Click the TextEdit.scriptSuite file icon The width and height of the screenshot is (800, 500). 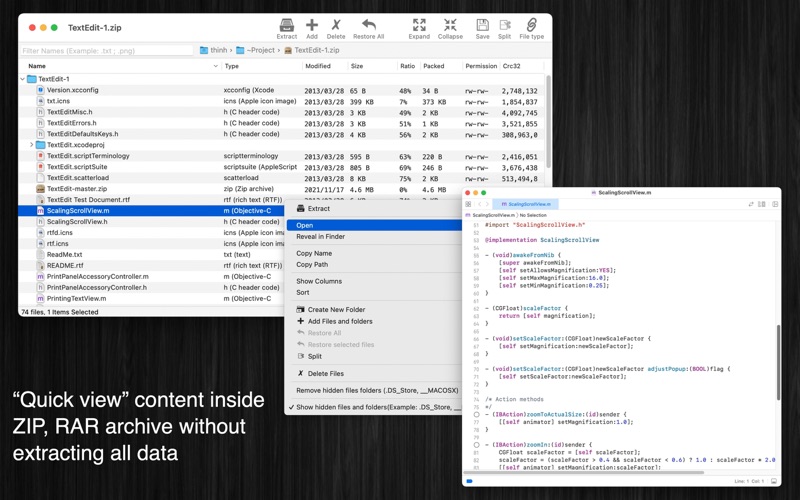coord(41,167)
